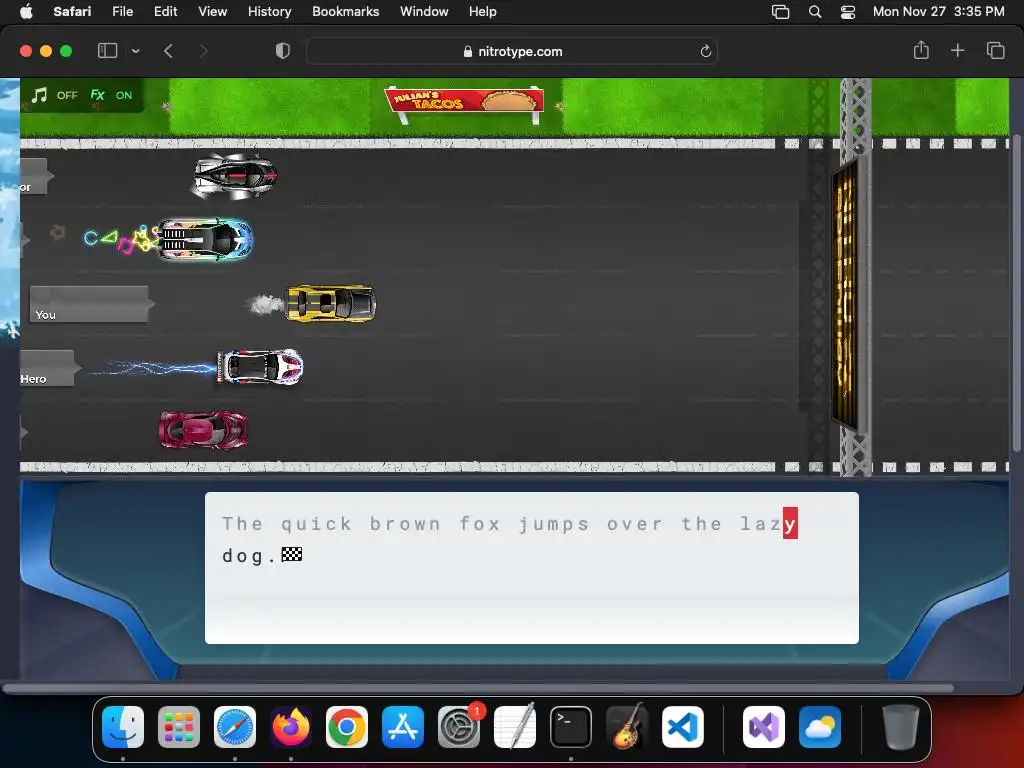
Task: Go forward to the next page
Action: [x=203, y=51]
